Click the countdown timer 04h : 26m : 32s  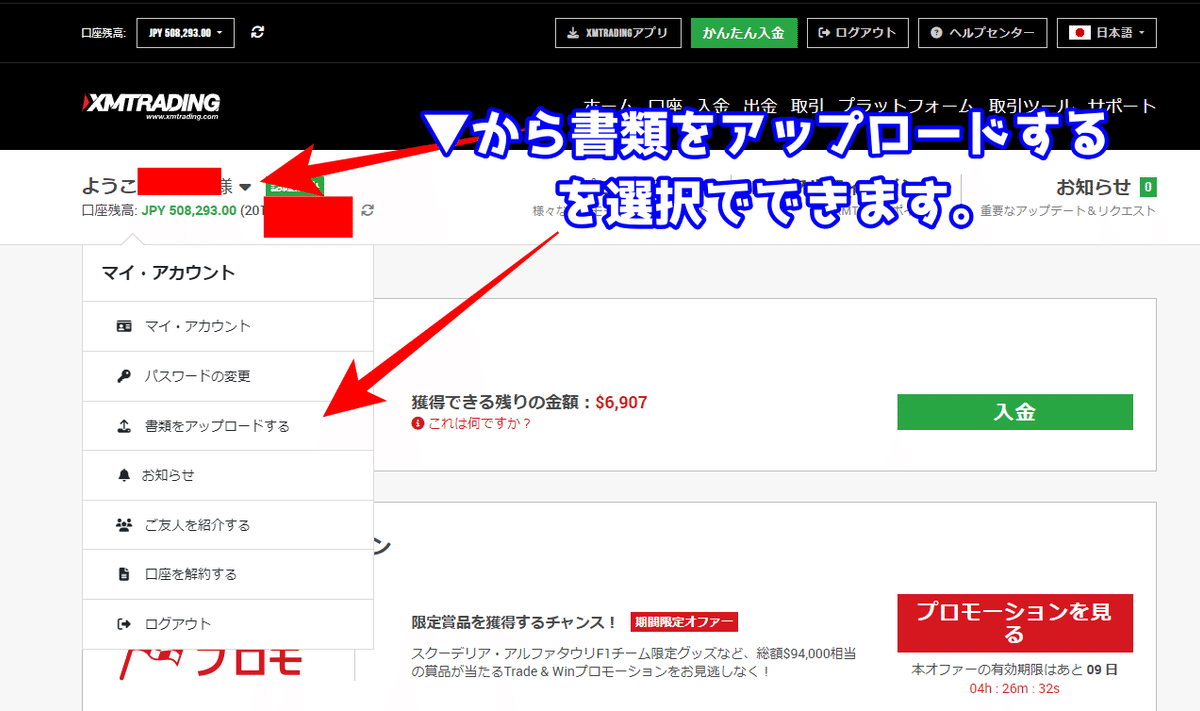coord(1014,689)
